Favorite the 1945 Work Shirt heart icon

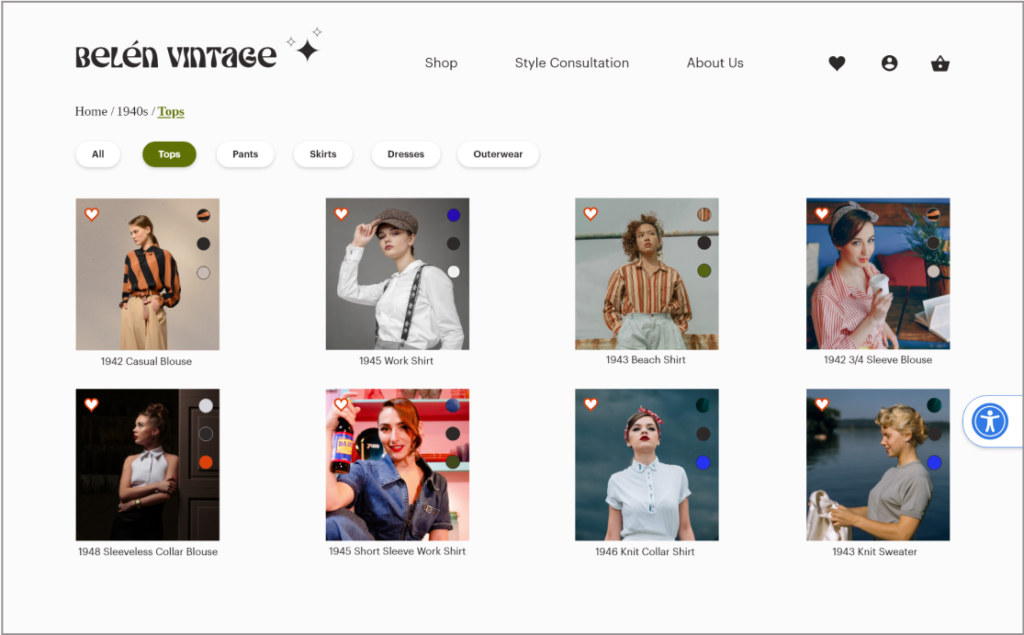341,214
